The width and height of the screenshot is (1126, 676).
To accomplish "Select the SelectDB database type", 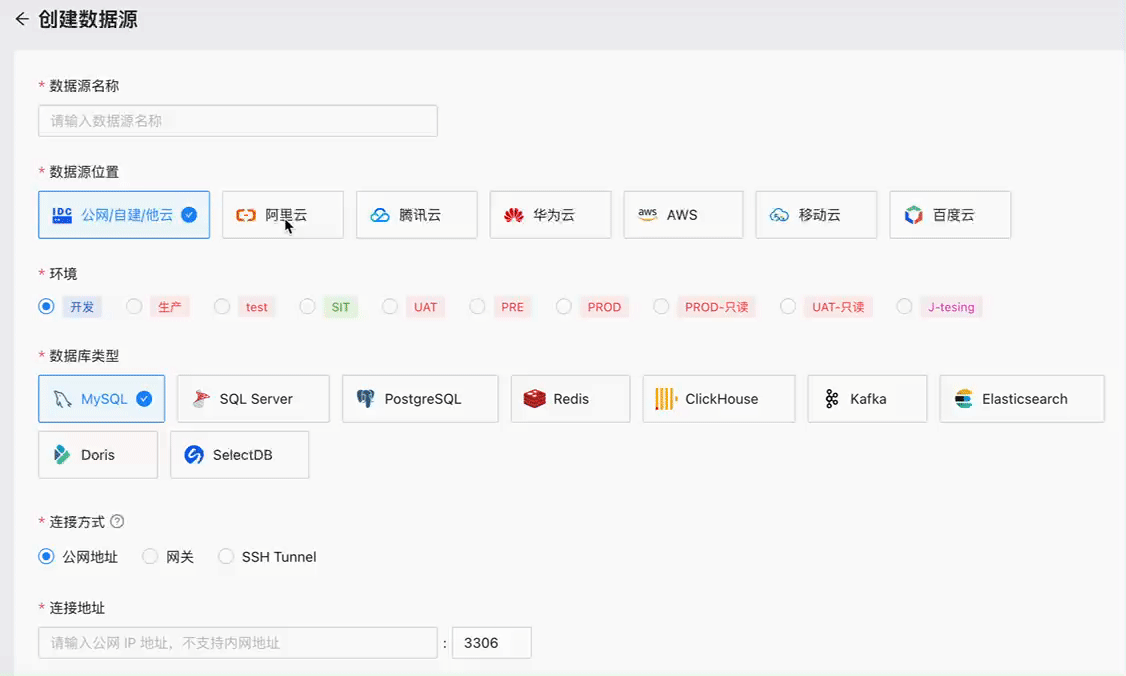I will 240,455.
